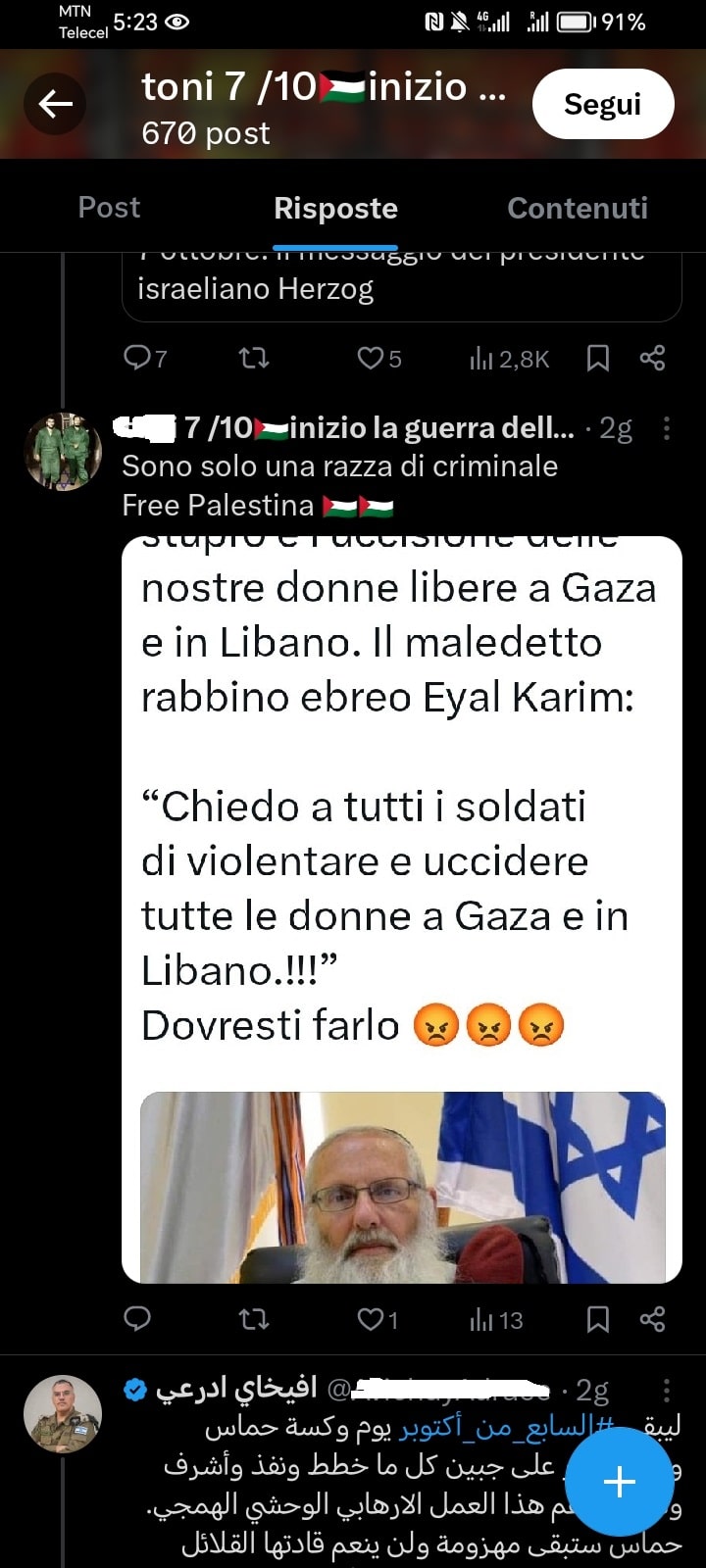Like the post with 5 hearts
The image size is (706, 1568).
point(378,359)
